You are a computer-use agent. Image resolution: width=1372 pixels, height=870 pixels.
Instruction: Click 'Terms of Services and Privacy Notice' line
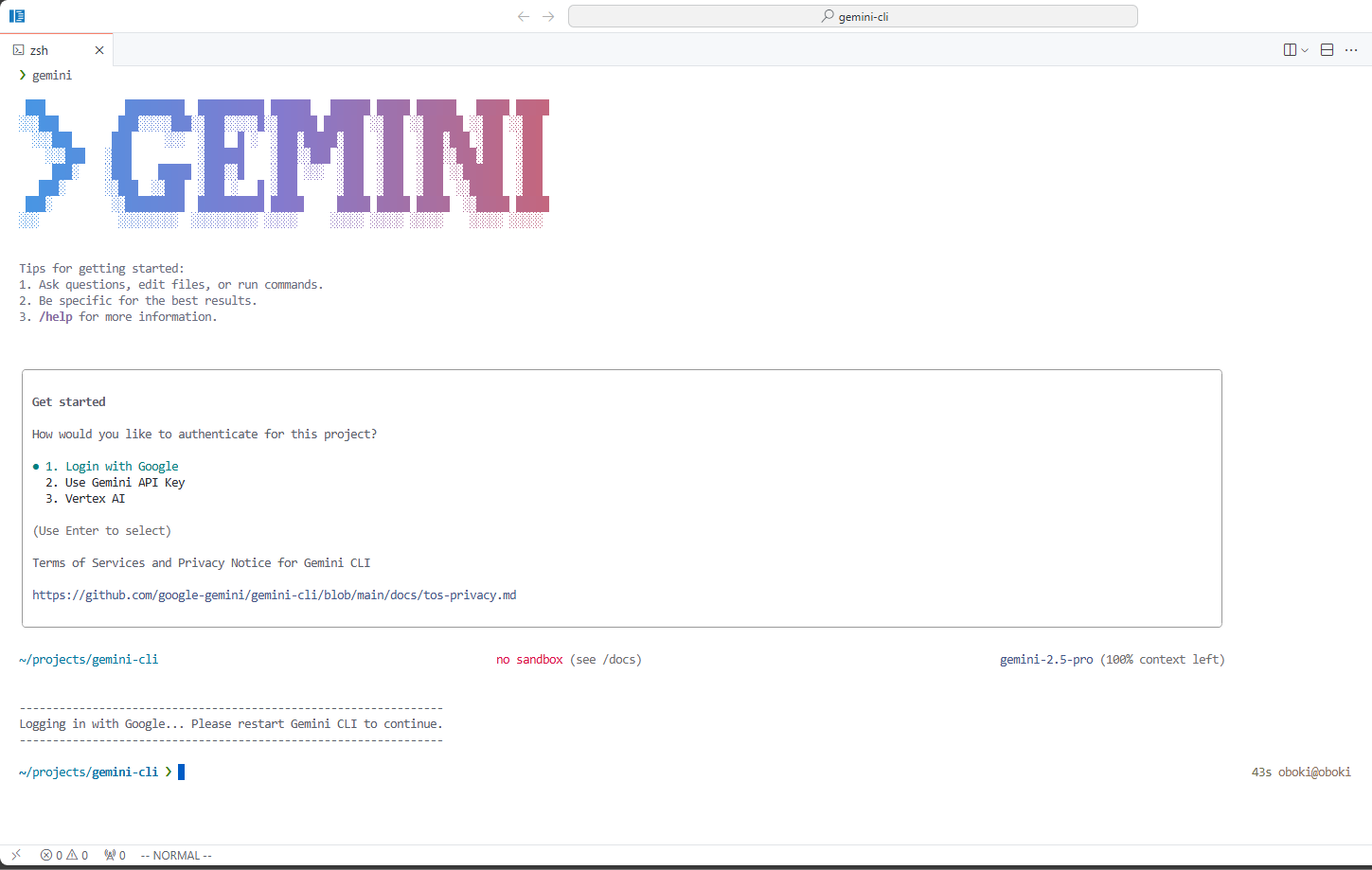point(202,562)
